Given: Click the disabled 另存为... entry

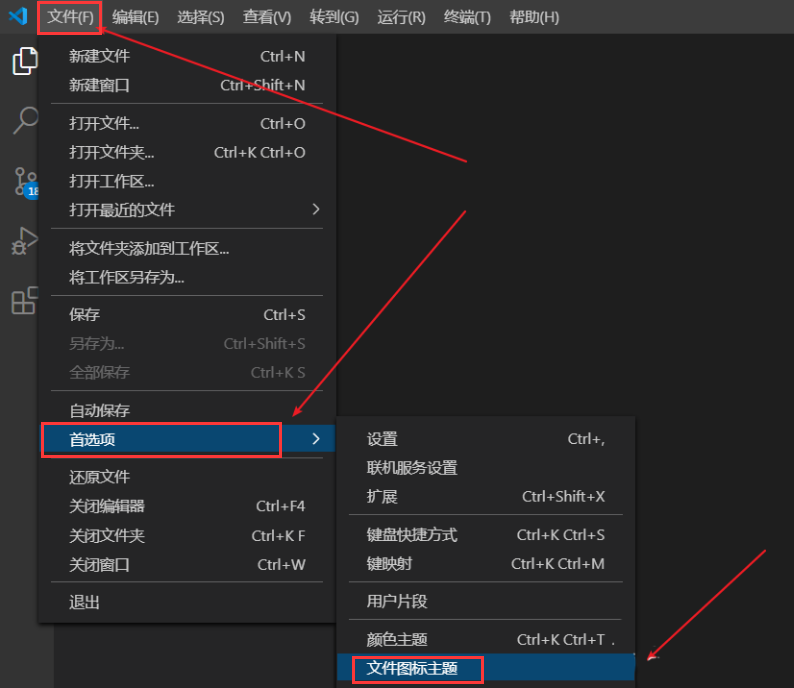Looking at the screenshot, I should click(187, 344).
